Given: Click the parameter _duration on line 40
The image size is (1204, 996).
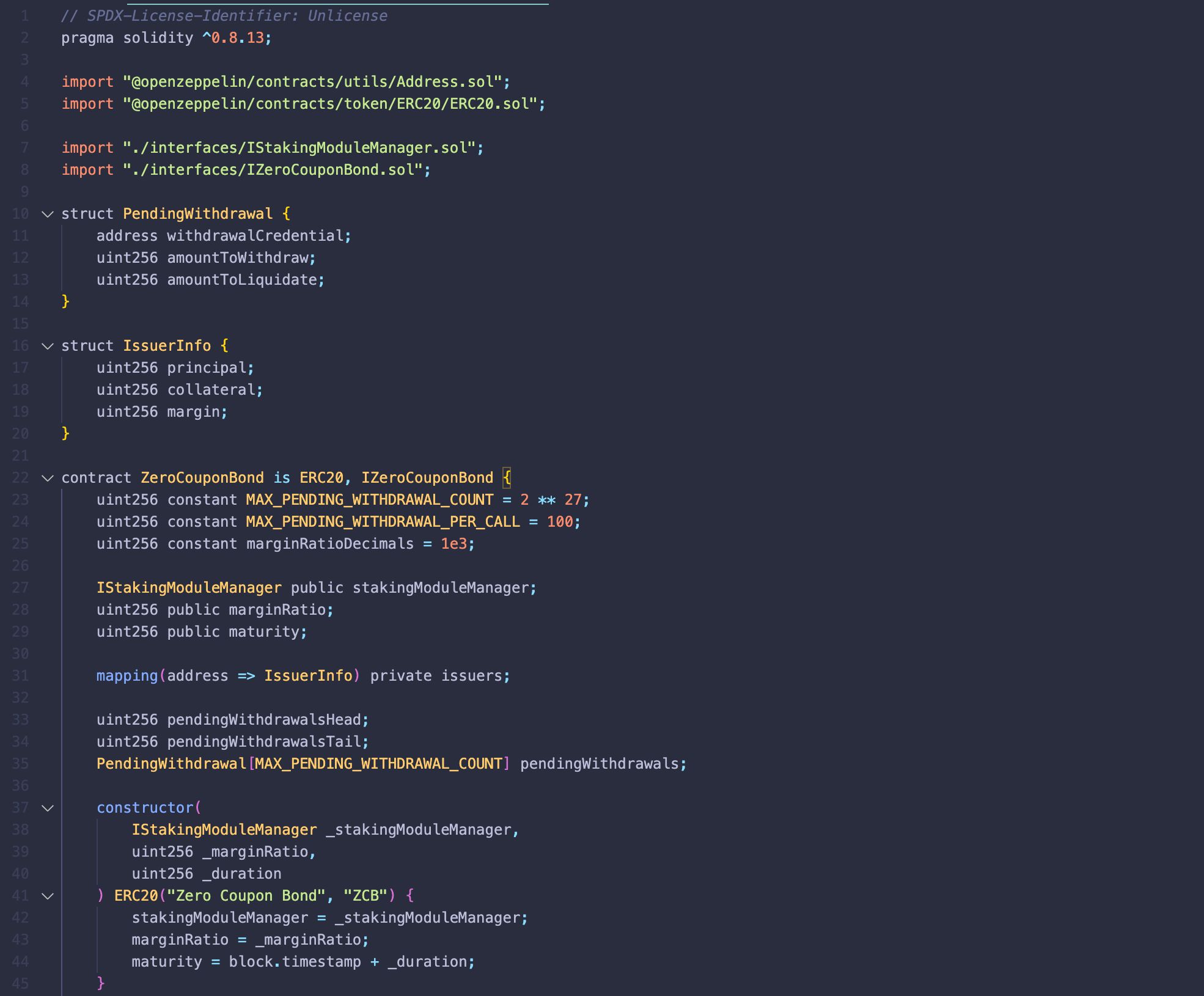Looking at the screenshot, I should tap(242, 874).
